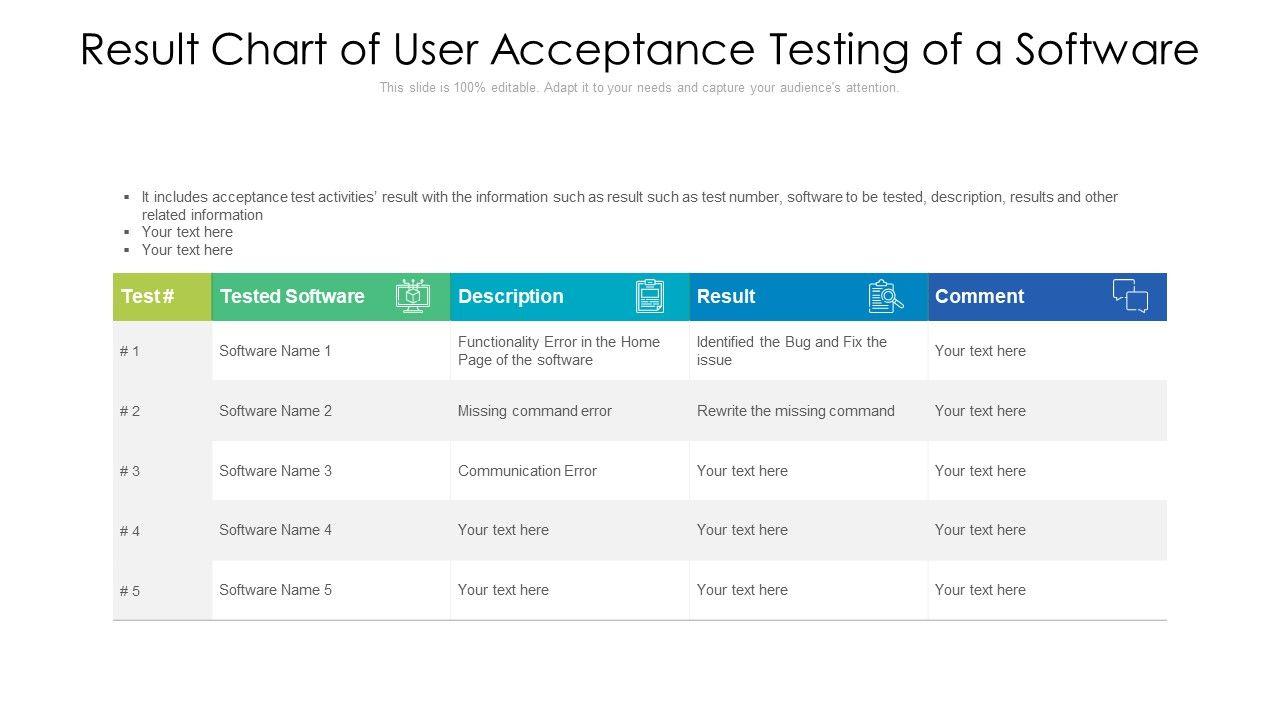Select the Description column header text

coord(510,296)
